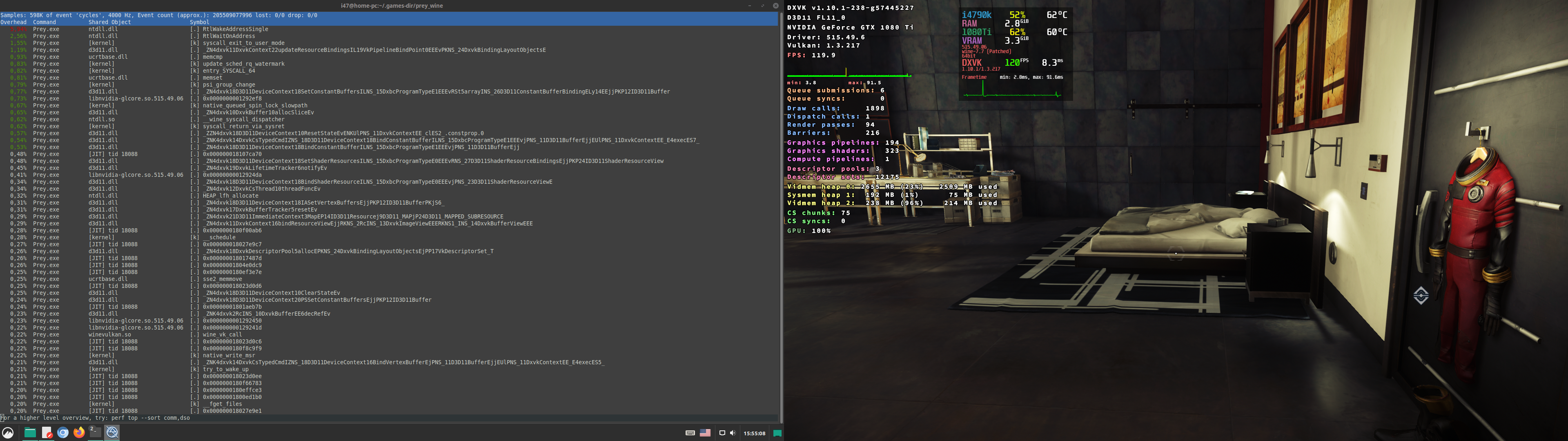Screen dimensions: 1568x441
Task: Select the try_to_wake_up row
Action: tap(390, 369)
